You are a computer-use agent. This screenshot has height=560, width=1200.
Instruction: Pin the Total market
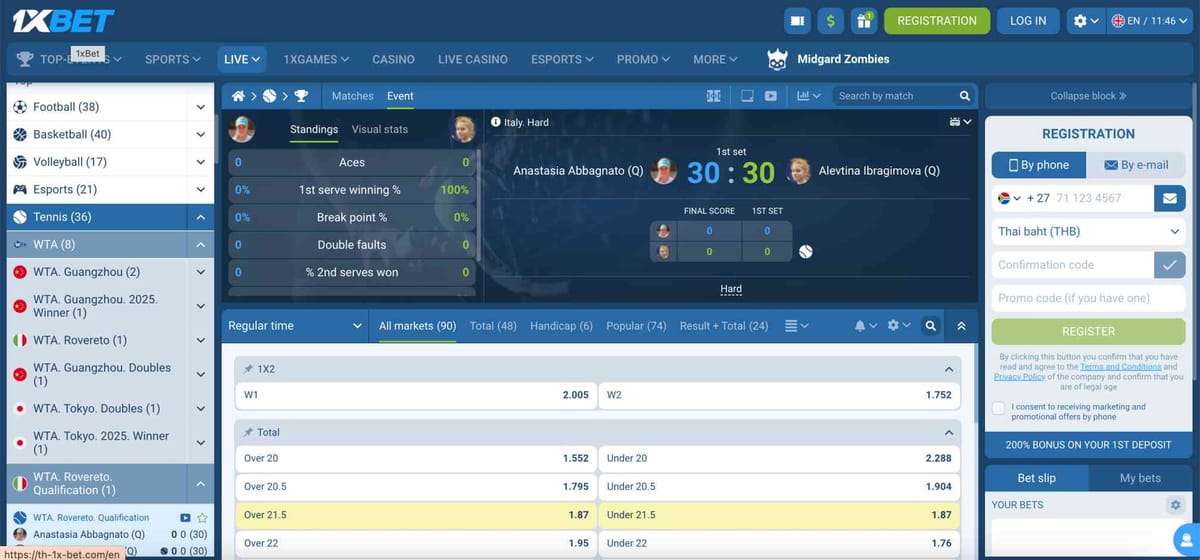click(x=249, y=432)
